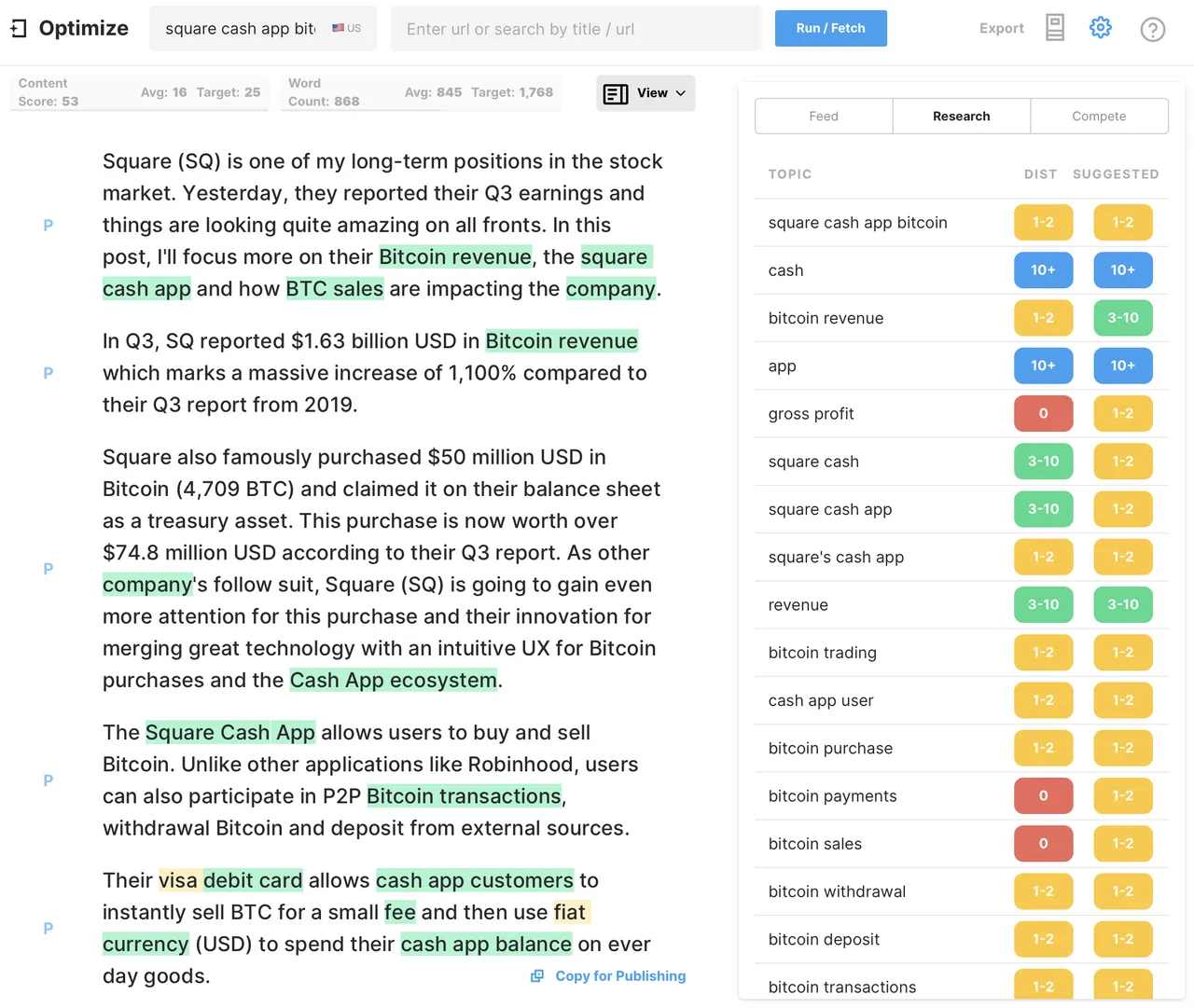
Task: Select the 'bitcoin withdrawal' topic
Action: (962, 891)
